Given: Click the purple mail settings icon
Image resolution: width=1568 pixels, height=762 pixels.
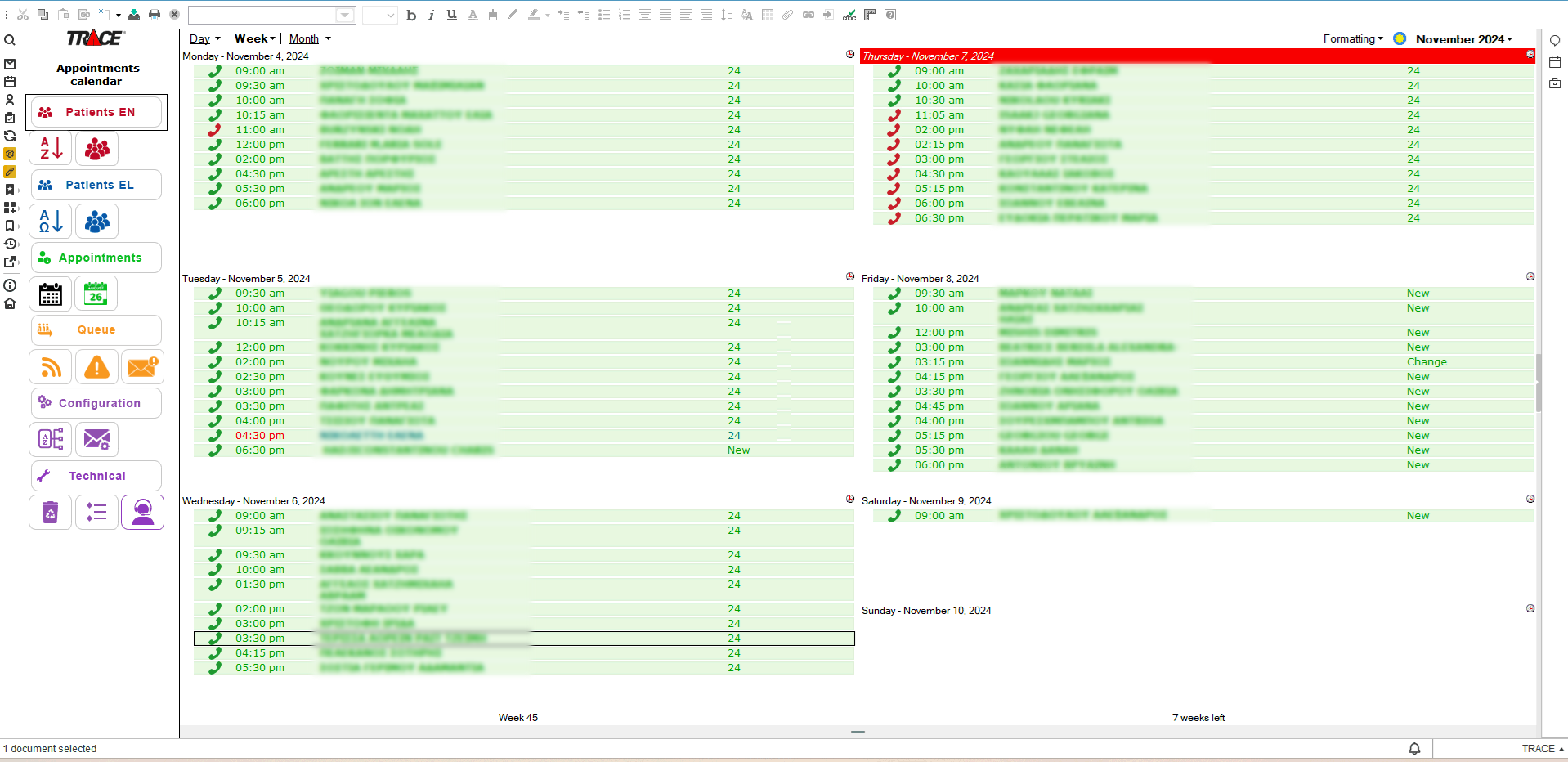Looking at the screenshot, I should click(97, 439).
